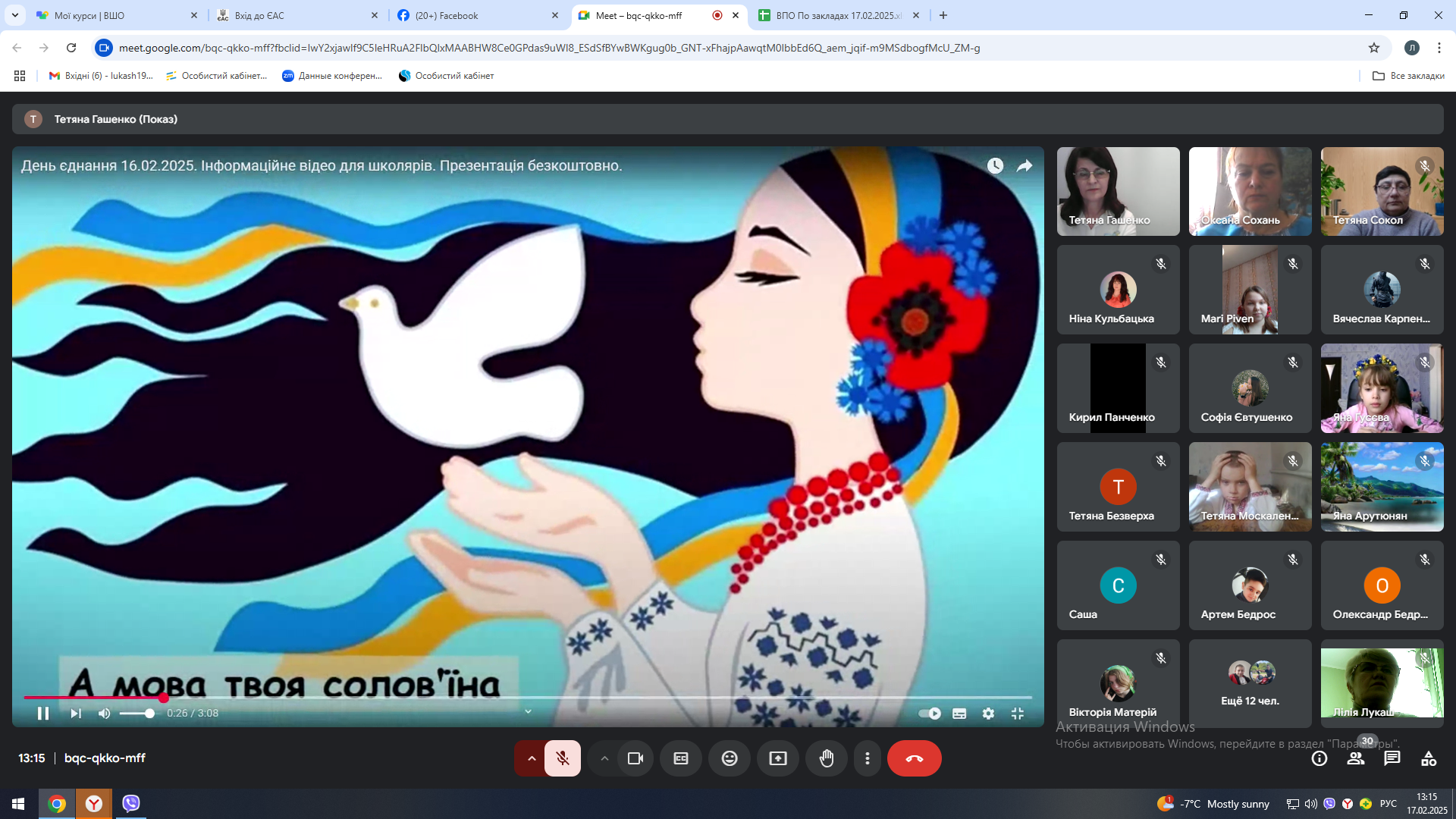Click the taskbar volume icon
1456x819 pixels.
click(x=1311, y=804)
